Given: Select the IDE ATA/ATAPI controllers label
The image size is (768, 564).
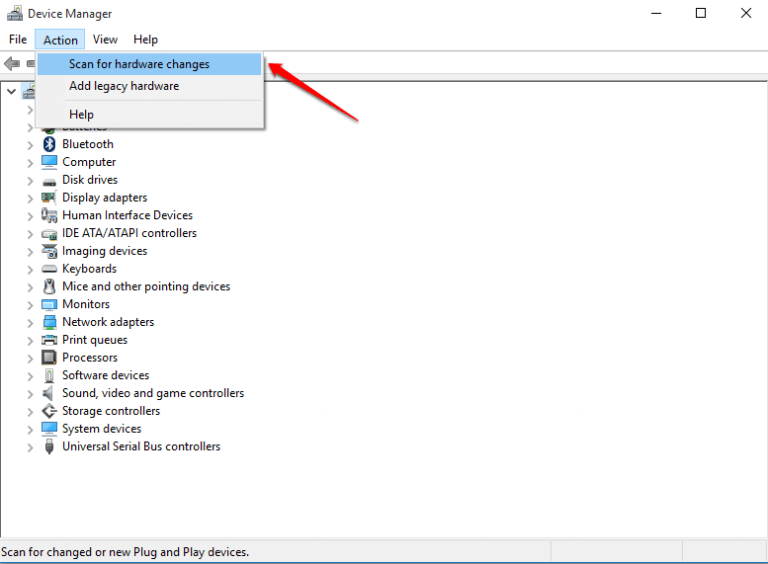Looking at the screenshot, I should click(129, 233).
